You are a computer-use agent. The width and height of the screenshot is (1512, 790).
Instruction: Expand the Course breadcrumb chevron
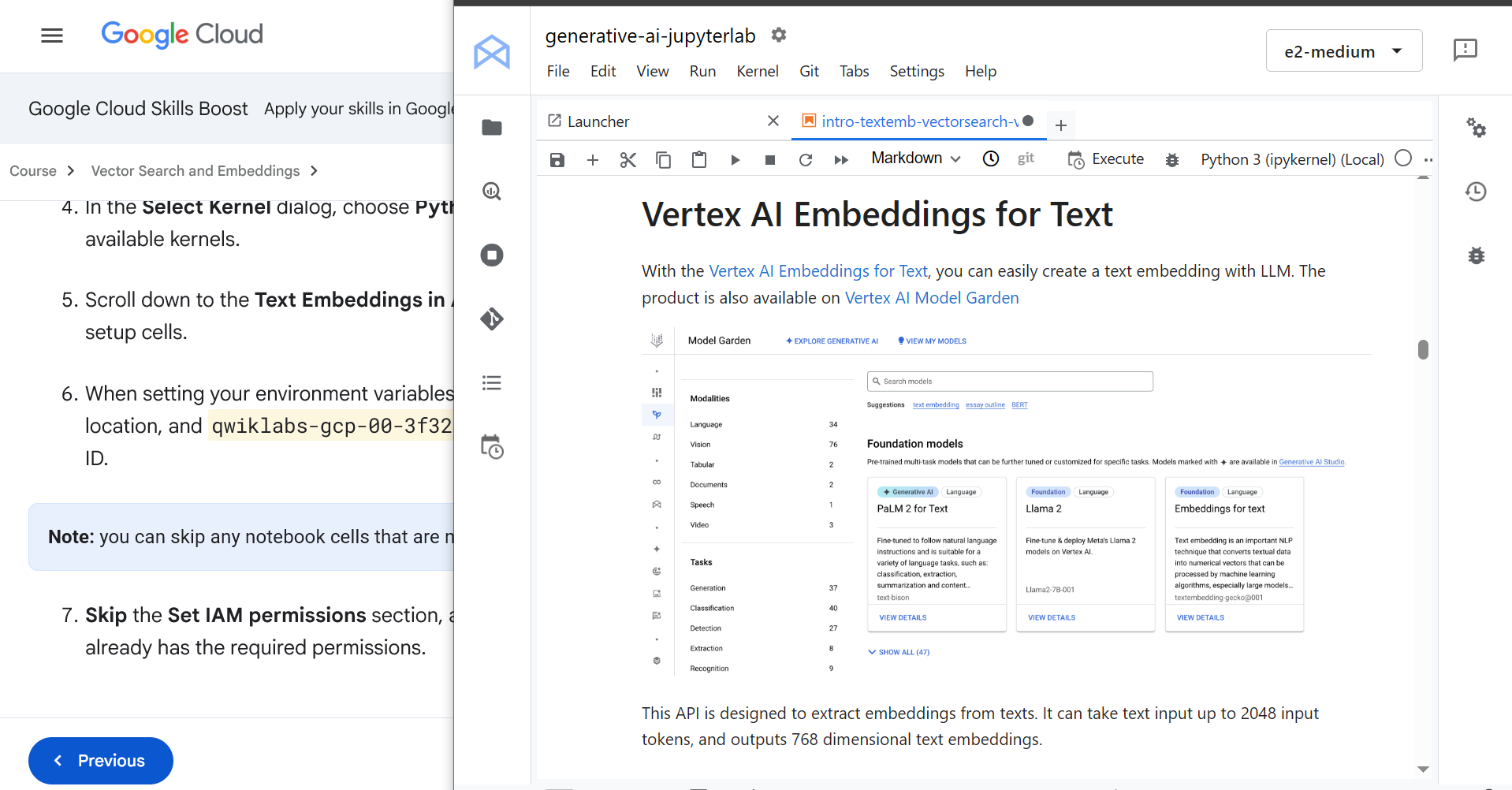point(70,170)
